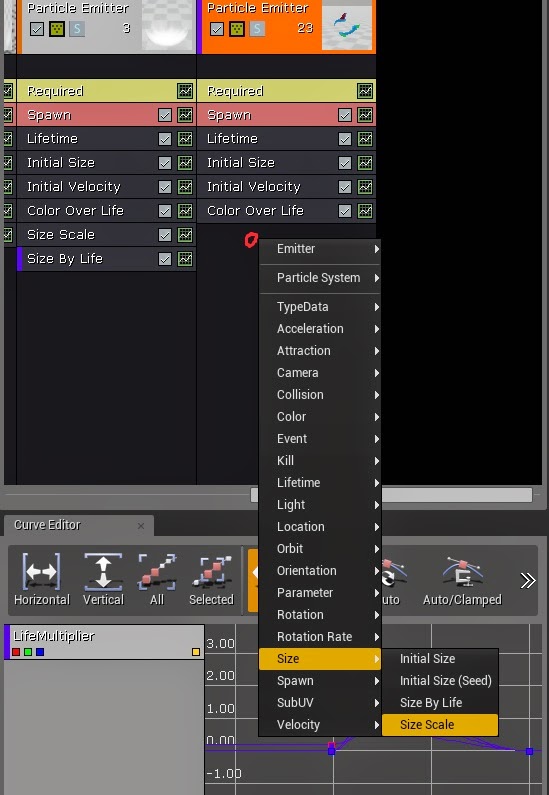The width and height of the screenshot is (549, 795).
Task: Open curve graph for orange emitter's Initial Velocity module
Action: [365, 187]
